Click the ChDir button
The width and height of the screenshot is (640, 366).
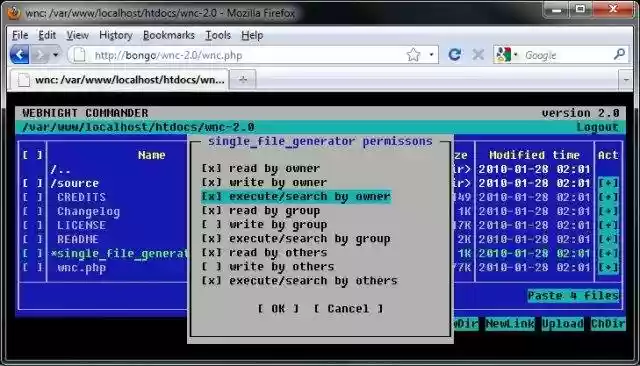click(608, 324)
